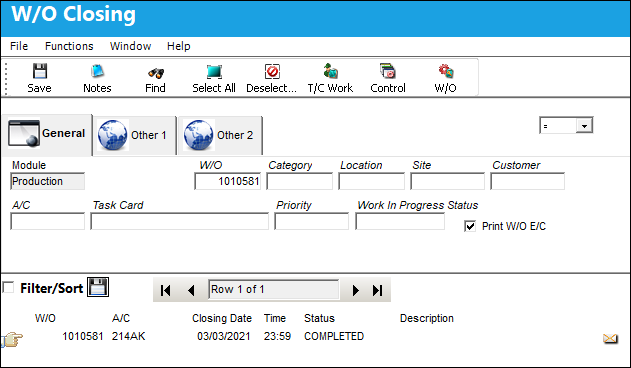Click the pointing hand row selector icon
This screenshot has width=631, height=368.
[x=12, y=339]
